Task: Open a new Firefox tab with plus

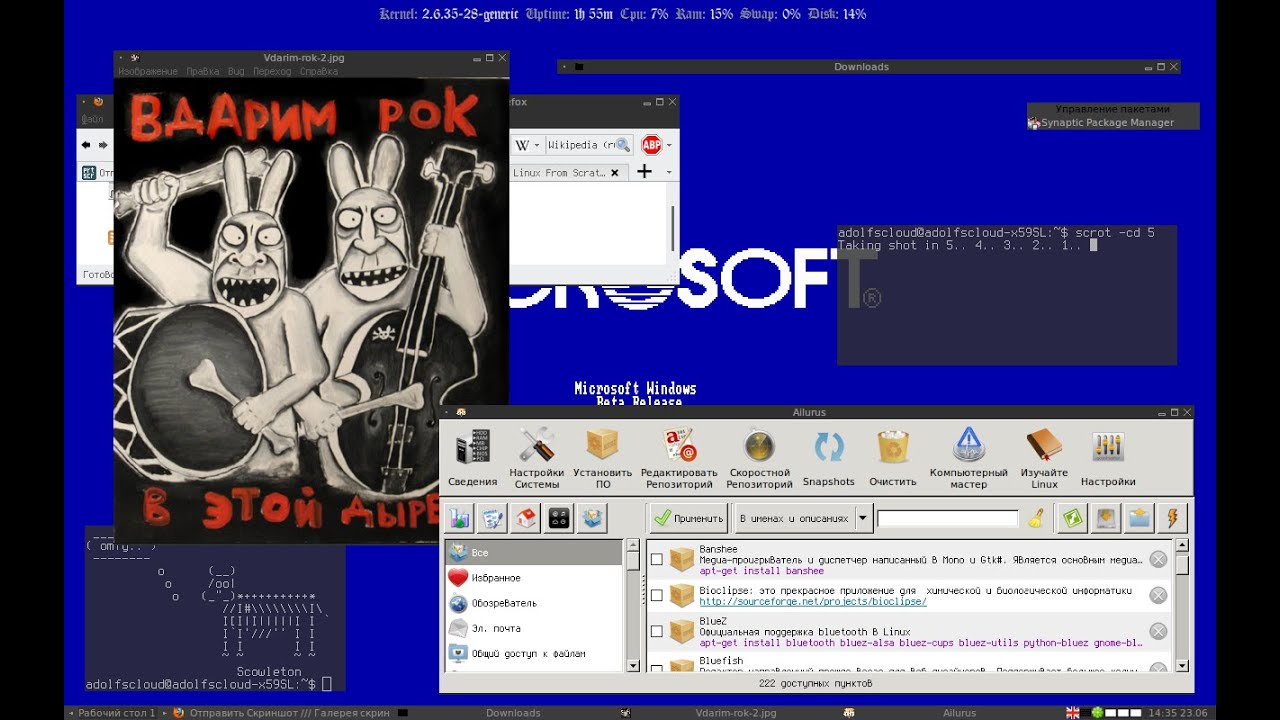Action: [x=644, y=172]
